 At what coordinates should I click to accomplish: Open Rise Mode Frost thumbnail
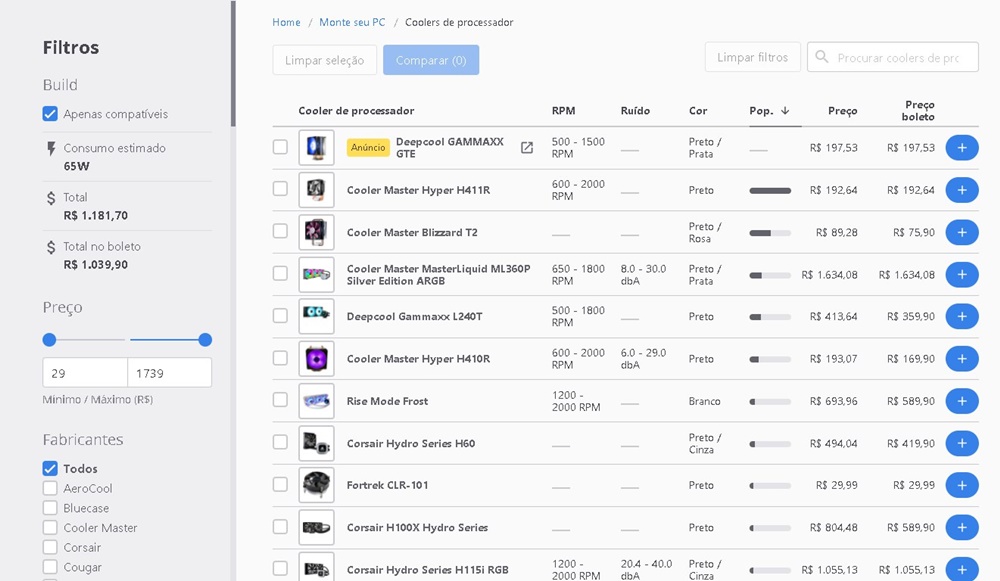pyautogui.click(x=316, y=401)
